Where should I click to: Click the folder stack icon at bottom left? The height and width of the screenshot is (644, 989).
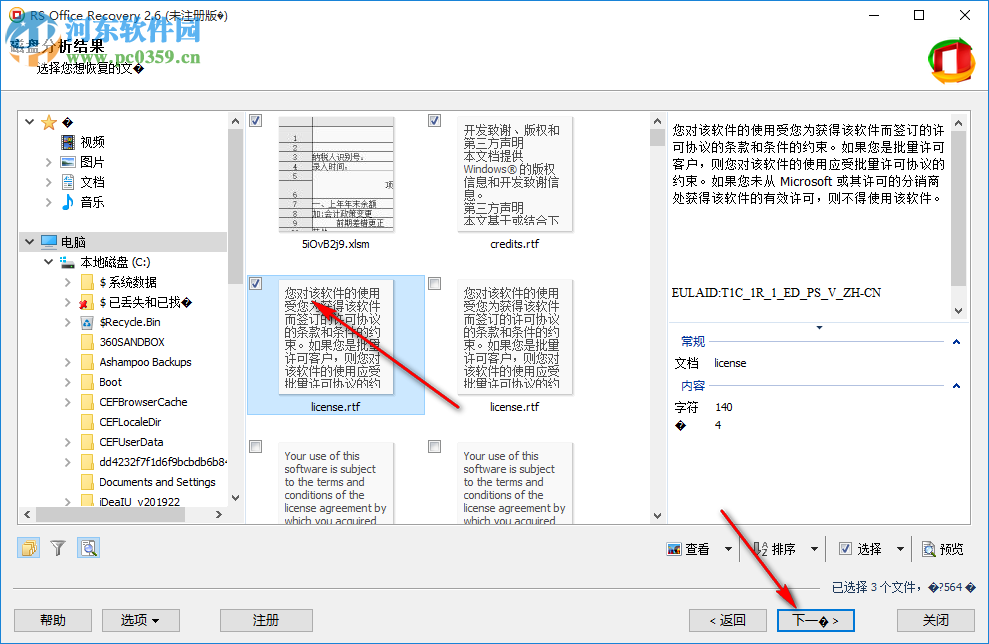[32, 547]
